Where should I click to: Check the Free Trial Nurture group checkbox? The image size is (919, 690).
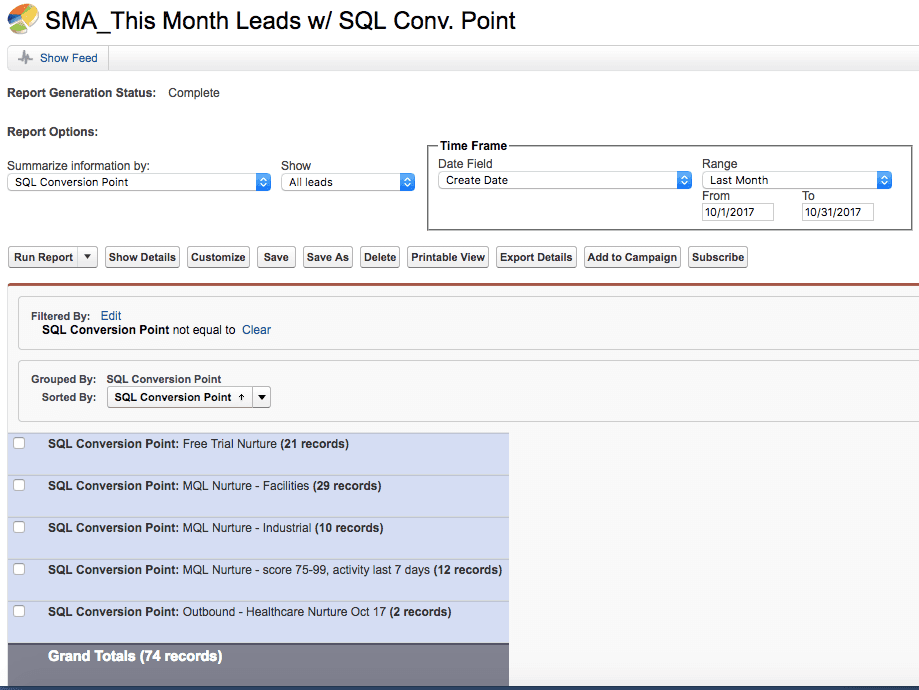click(x=19, y=444)
